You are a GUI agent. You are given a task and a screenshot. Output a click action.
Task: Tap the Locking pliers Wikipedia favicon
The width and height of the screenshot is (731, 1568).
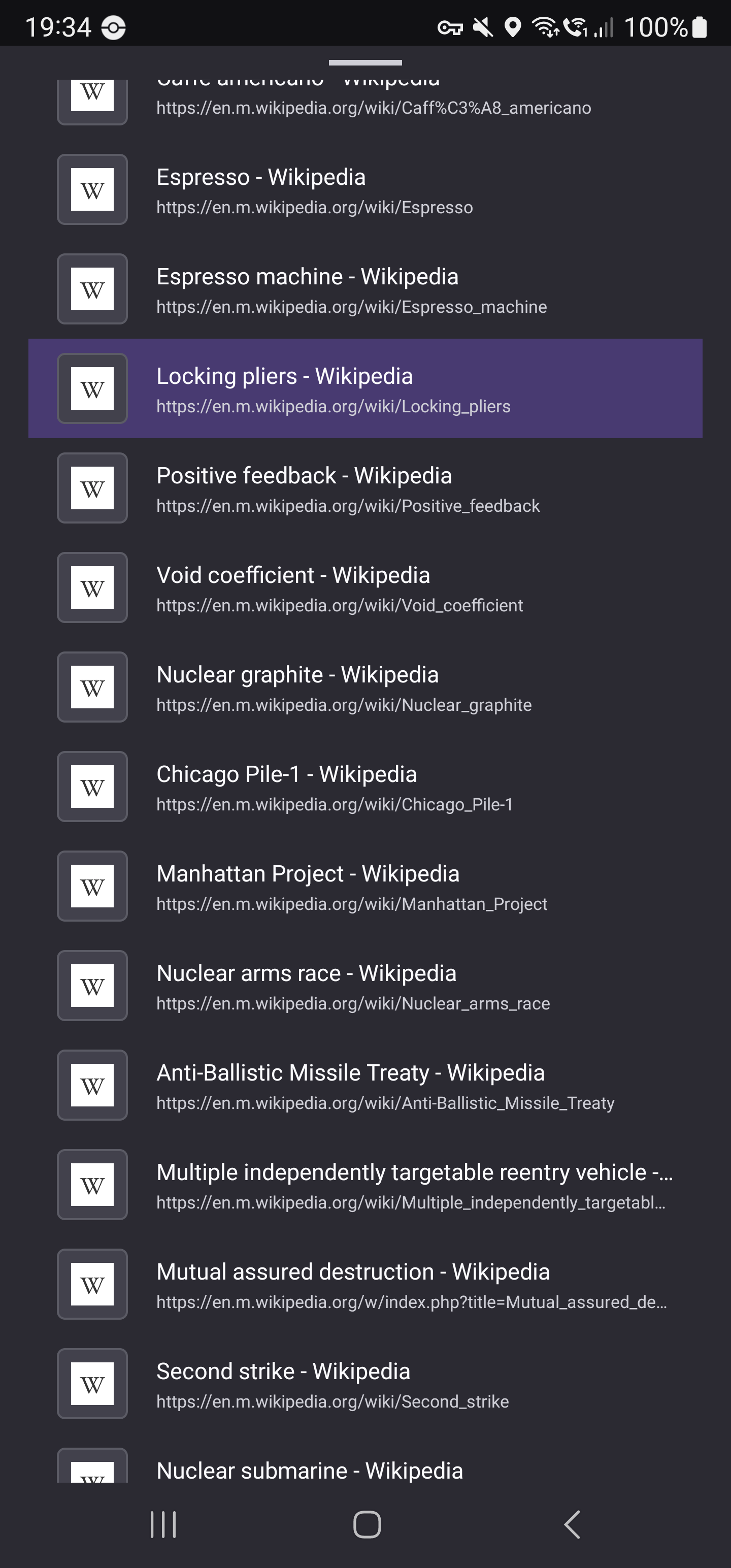tap(92, 389)
